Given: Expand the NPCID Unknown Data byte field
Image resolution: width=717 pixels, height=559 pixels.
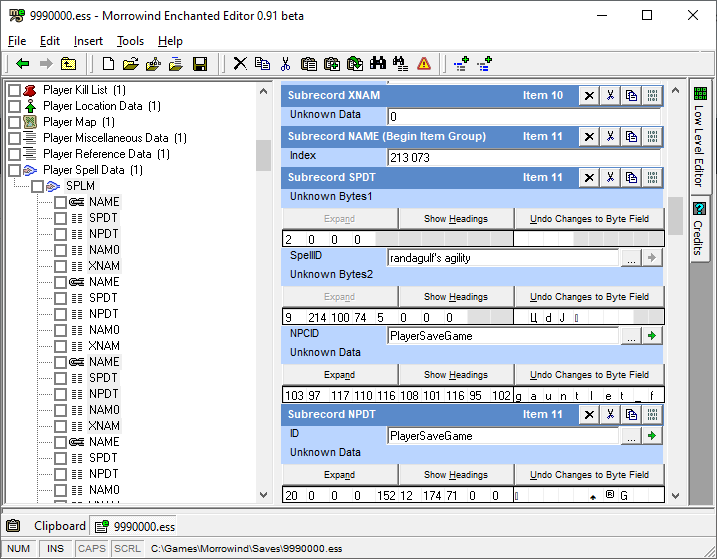Looking at the screenshot, I should (x=340, y=375).
